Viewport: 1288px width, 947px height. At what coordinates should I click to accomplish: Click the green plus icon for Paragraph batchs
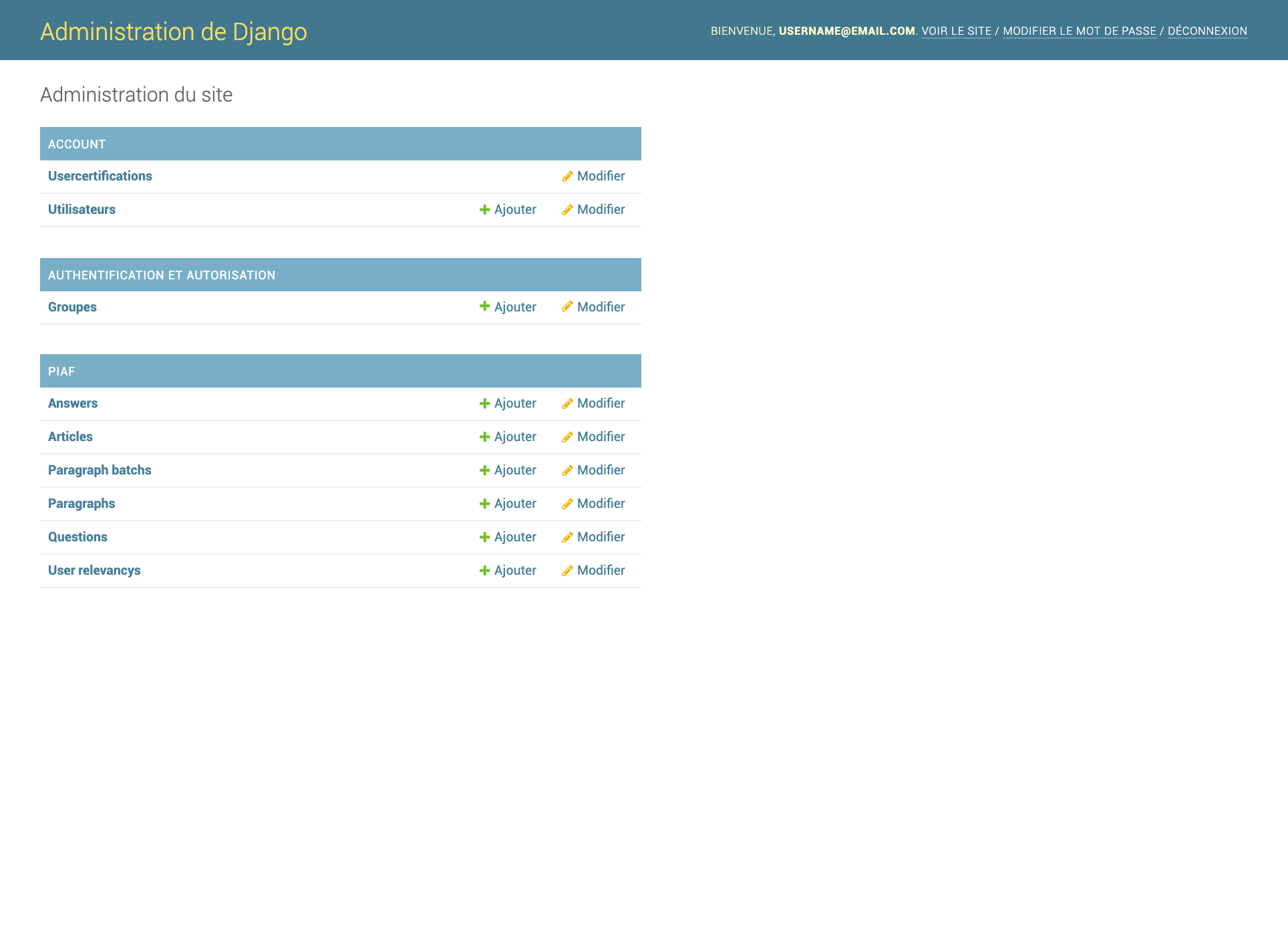[485, 470]
